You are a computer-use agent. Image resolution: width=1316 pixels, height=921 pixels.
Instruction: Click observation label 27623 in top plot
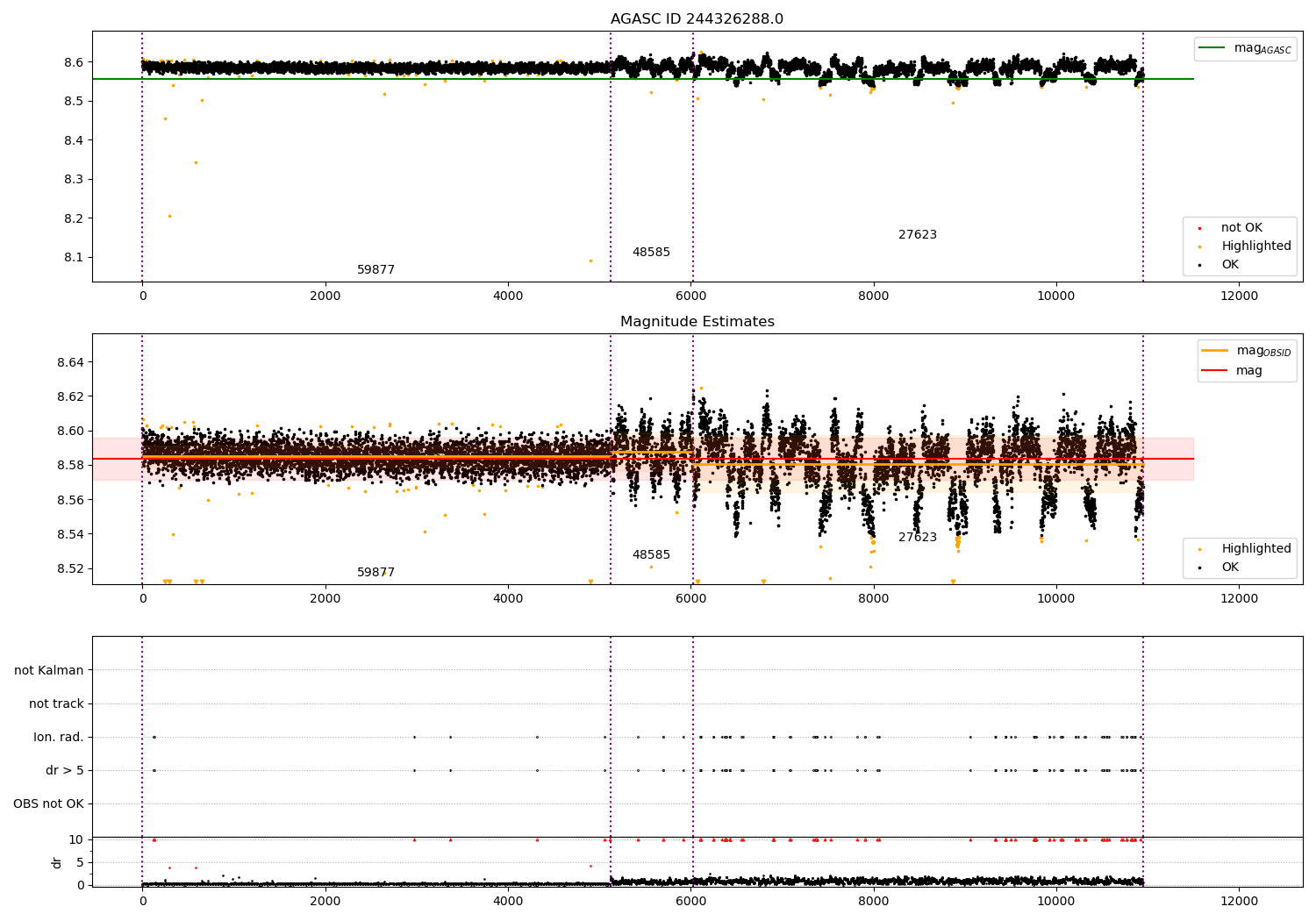point(918,235)
